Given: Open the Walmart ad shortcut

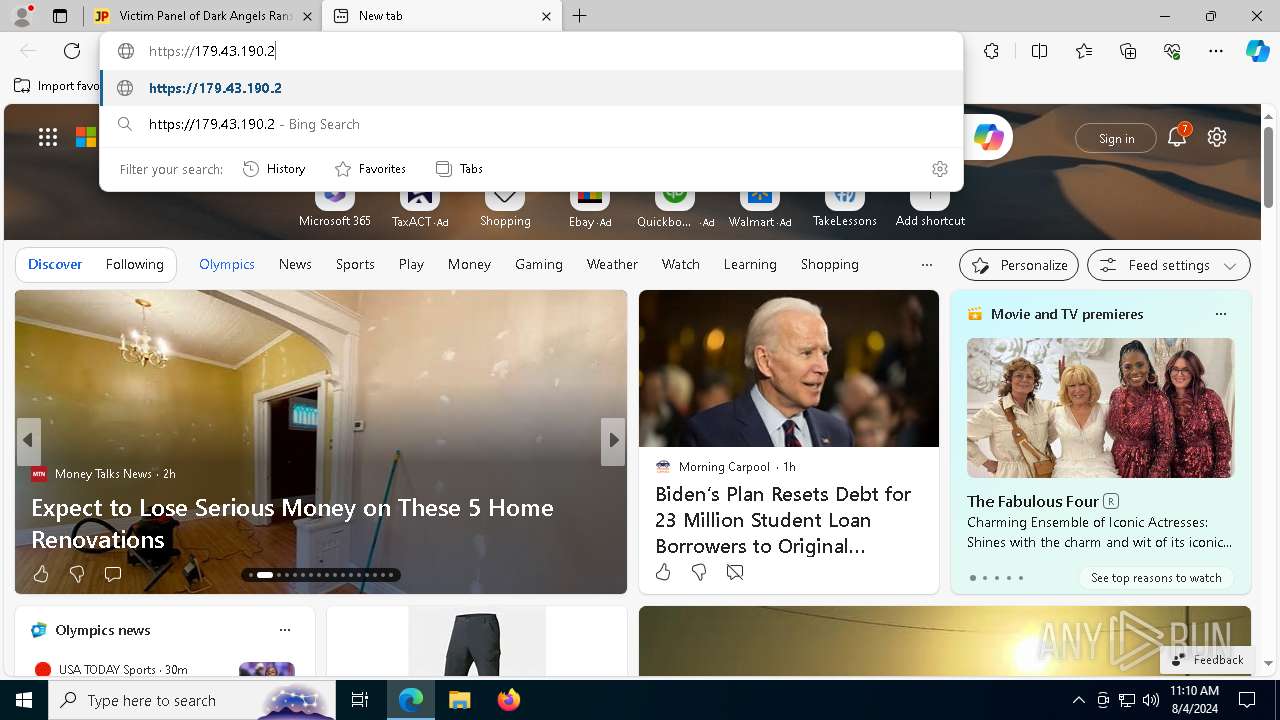Looking at the screenshot, I should coord(760,206).
